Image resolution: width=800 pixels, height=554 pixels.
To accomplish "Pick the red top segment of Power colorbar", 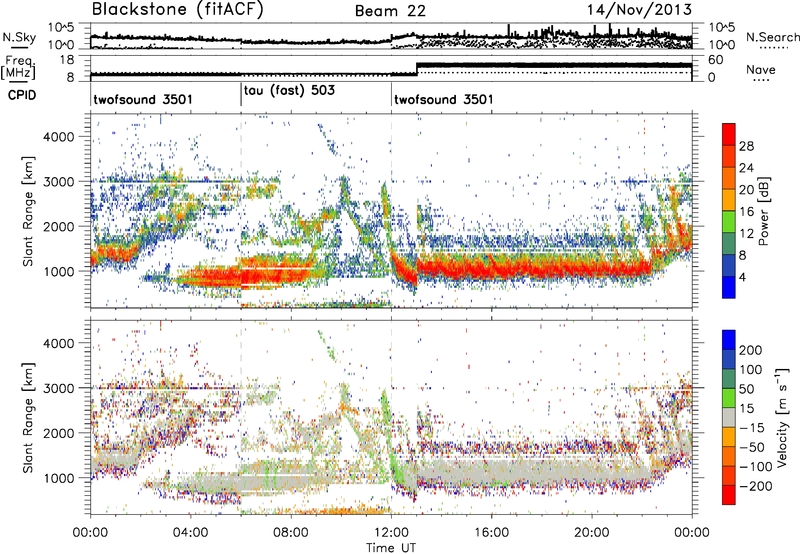I will (x=729, y=134).
